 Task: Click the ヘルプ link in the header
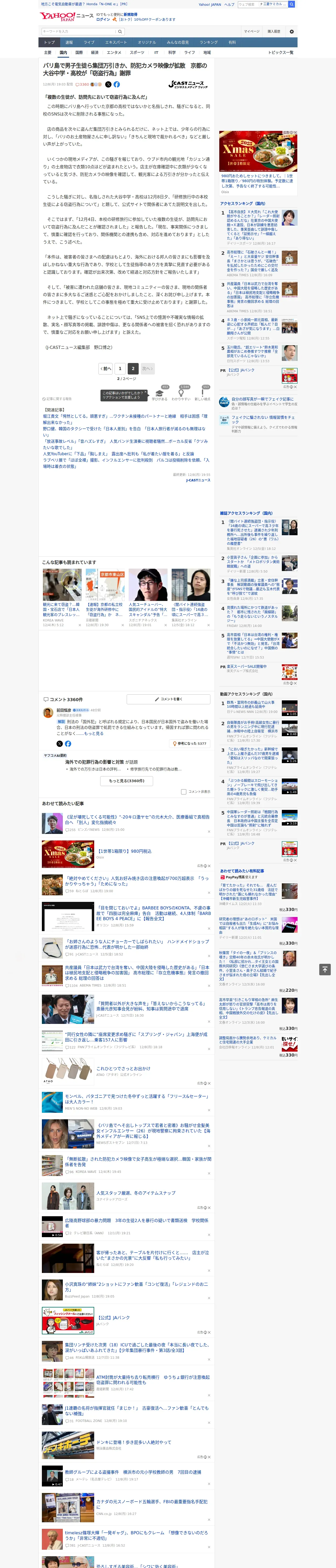pyautogui.click(x=229, y=4)
